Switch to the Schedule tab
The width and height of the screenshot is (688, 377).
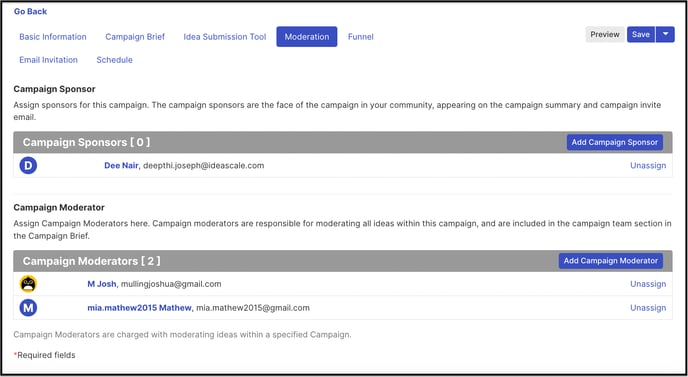pos(115,60)
